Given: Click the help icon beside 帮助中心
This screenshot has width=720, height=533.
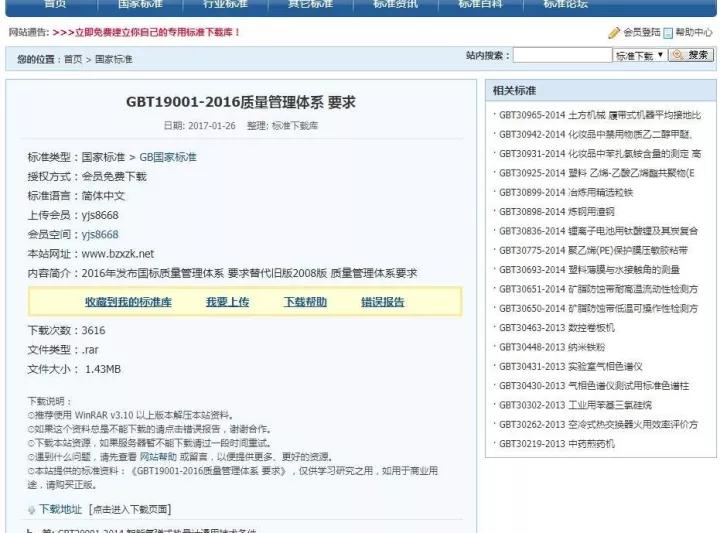Looking at the screenshot, I should [x=668, y=32].
